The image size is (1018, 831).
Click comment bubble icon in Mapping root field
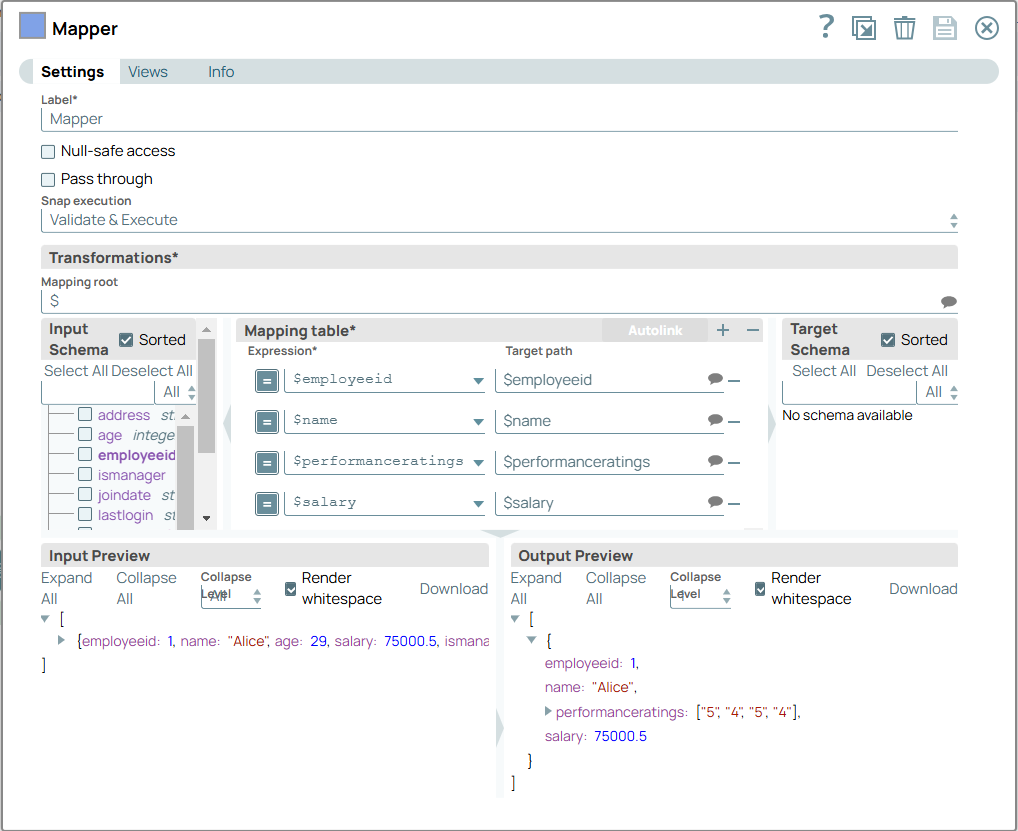948,302
